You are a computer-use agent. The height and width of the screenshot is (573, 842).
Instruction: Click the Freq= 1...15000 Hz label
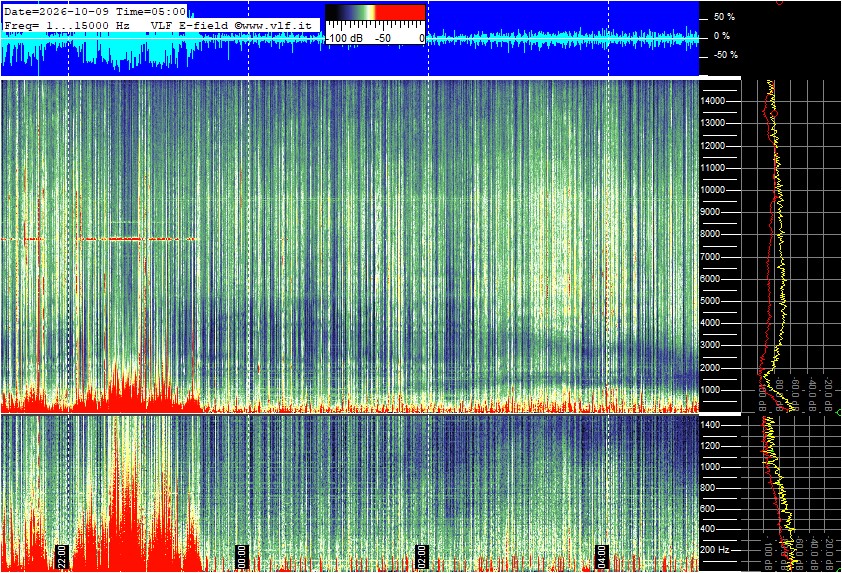pos(67,25)
